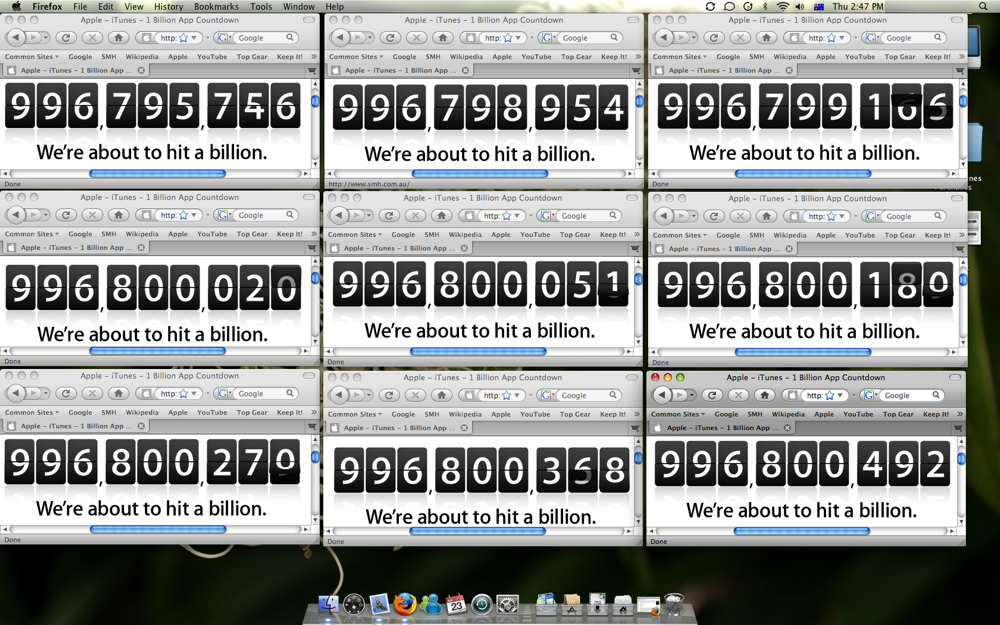Image resolution: width=1000 pixels, height=625 pixels.
Task: Click Home button in 996,800,492 window
Action: [x=765, y=395]
